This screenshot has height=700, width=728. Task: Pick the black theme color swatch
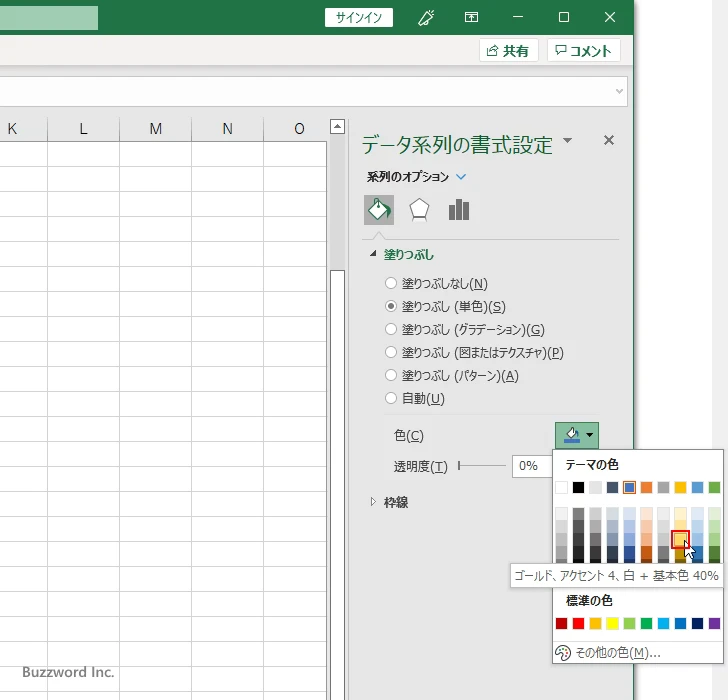point(578,487)
